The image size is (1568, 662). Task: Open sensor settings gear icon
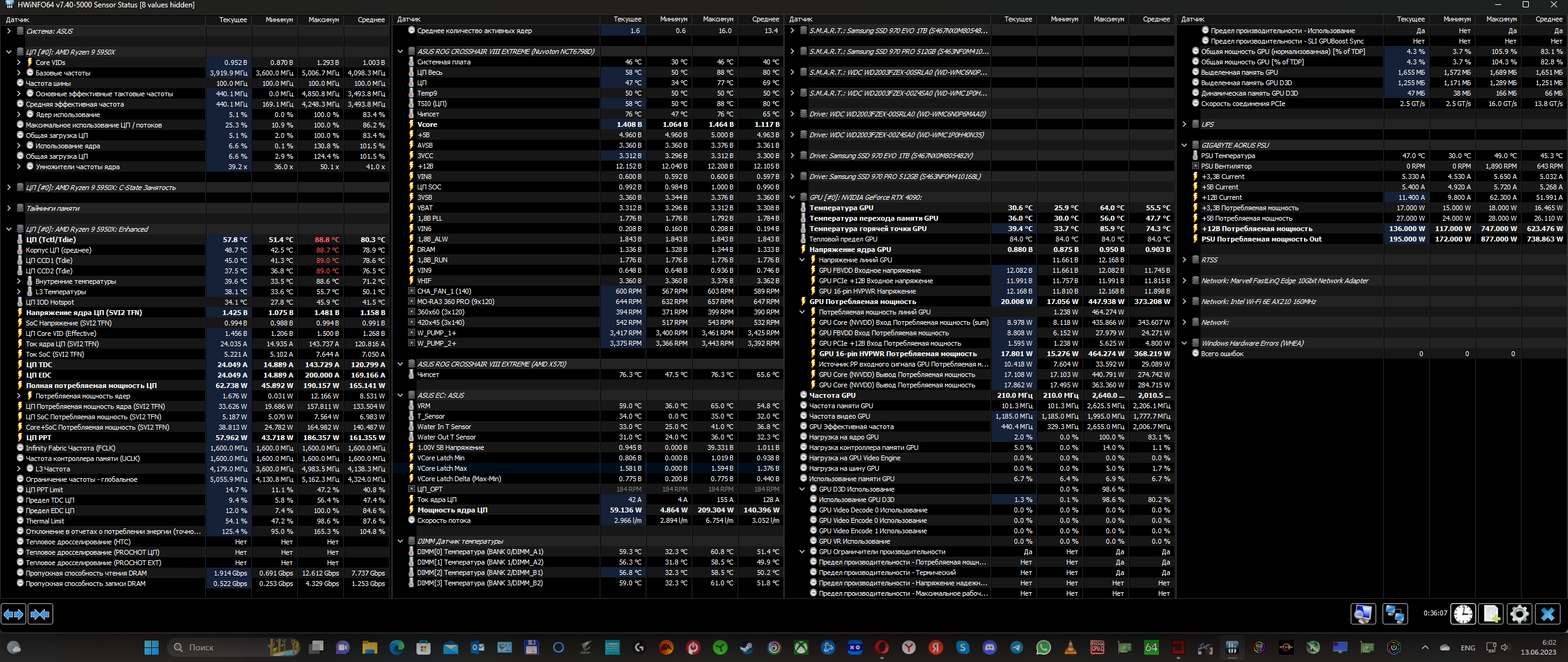coord(1520,614)
